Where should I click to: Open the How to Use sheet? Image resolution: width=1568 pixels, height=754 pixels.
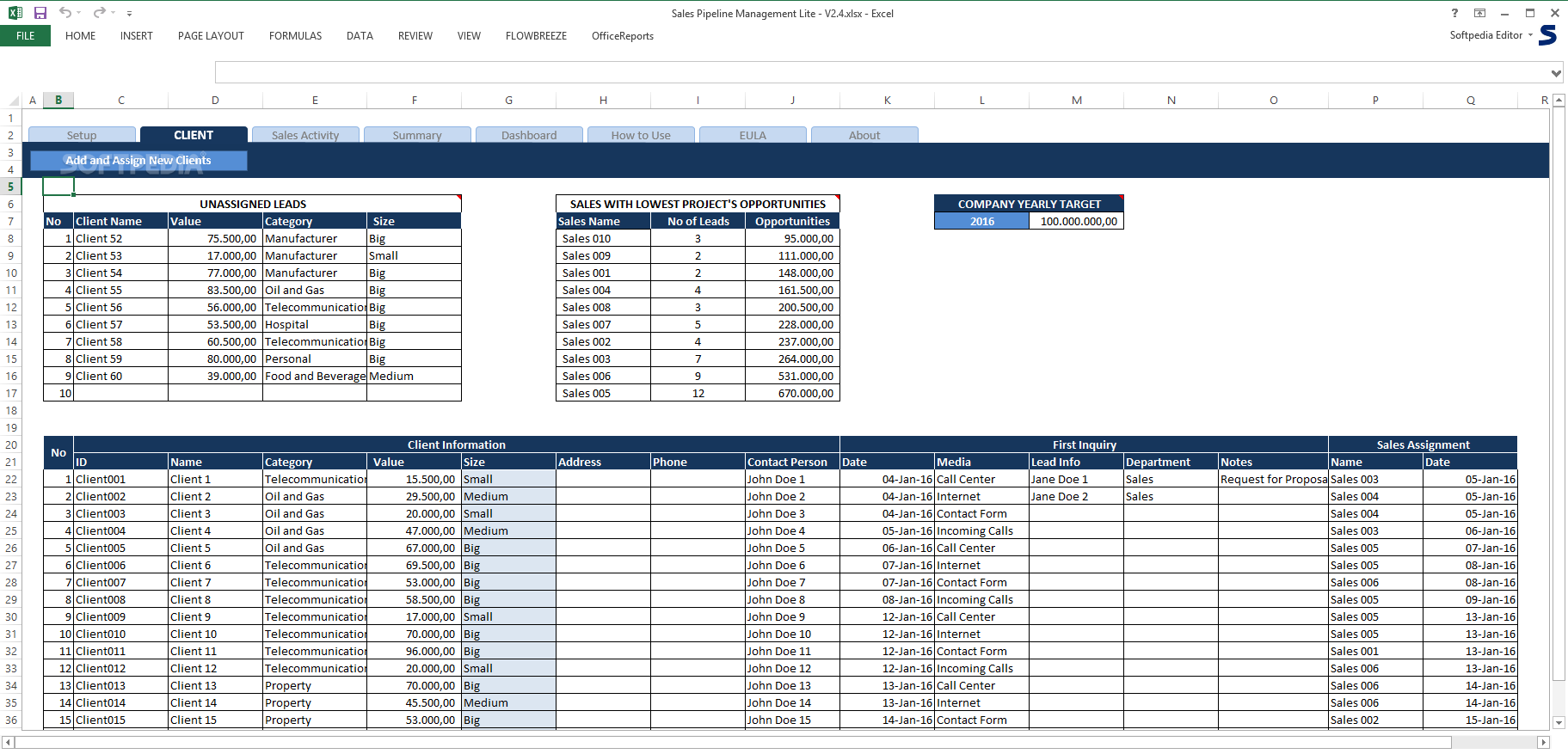[641, 135]
